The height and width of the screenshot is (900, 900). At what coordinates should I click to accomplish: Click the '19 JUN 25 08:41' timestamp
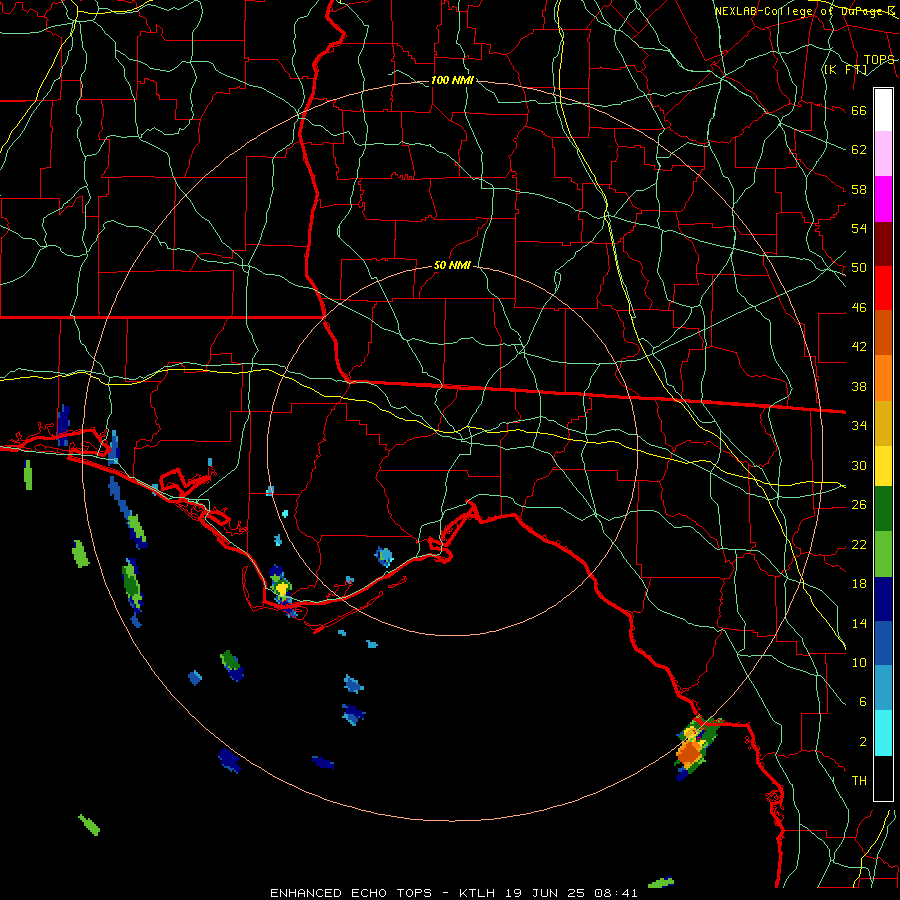[571, 893]
